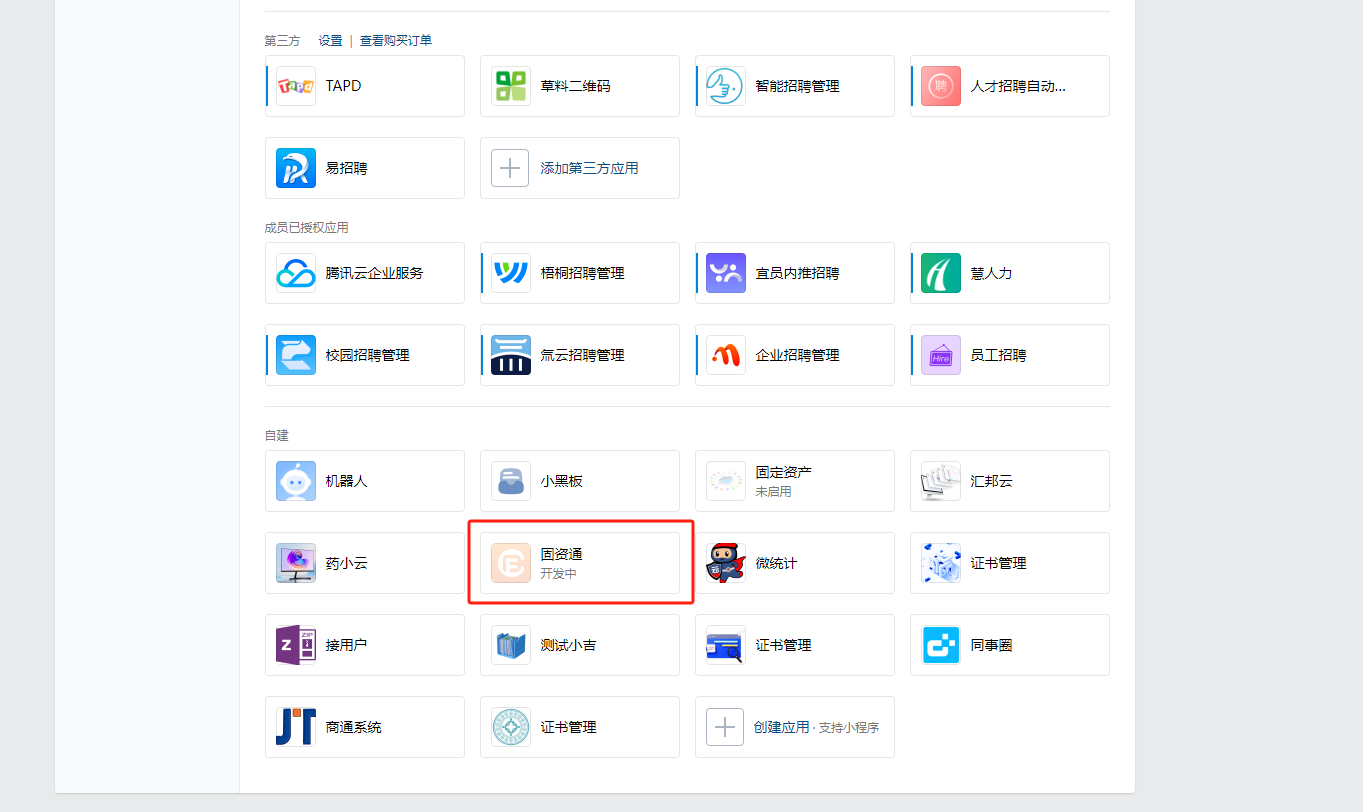Open the 设置 link beside 第三方

[x=330, y=41]
